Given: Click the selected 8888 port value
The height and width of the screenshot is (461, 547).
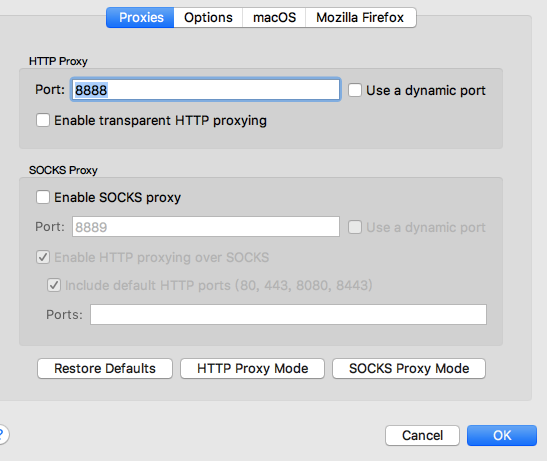Looking at the screenshot, I should pyautogui.click(x=91, y=90).
